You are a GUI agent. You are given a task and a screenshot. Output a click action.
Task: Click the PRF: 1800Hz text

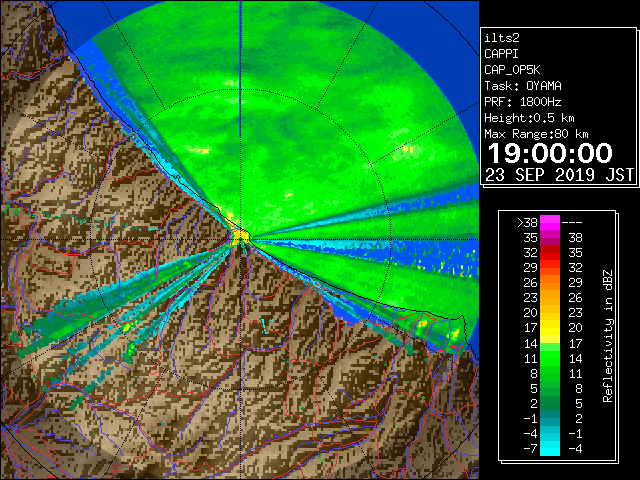(523, 102)
